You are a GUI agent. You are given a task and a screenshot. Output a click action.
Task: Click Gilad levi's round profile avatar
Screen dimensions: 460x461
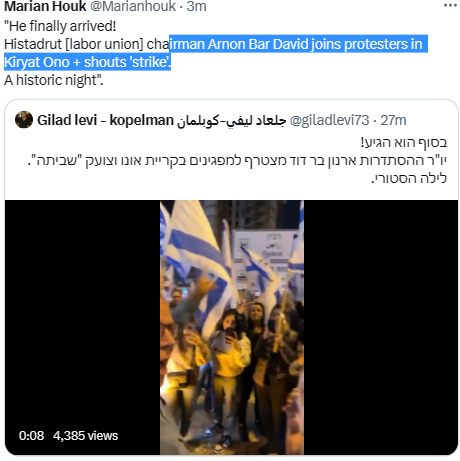[x=24, y=120]
